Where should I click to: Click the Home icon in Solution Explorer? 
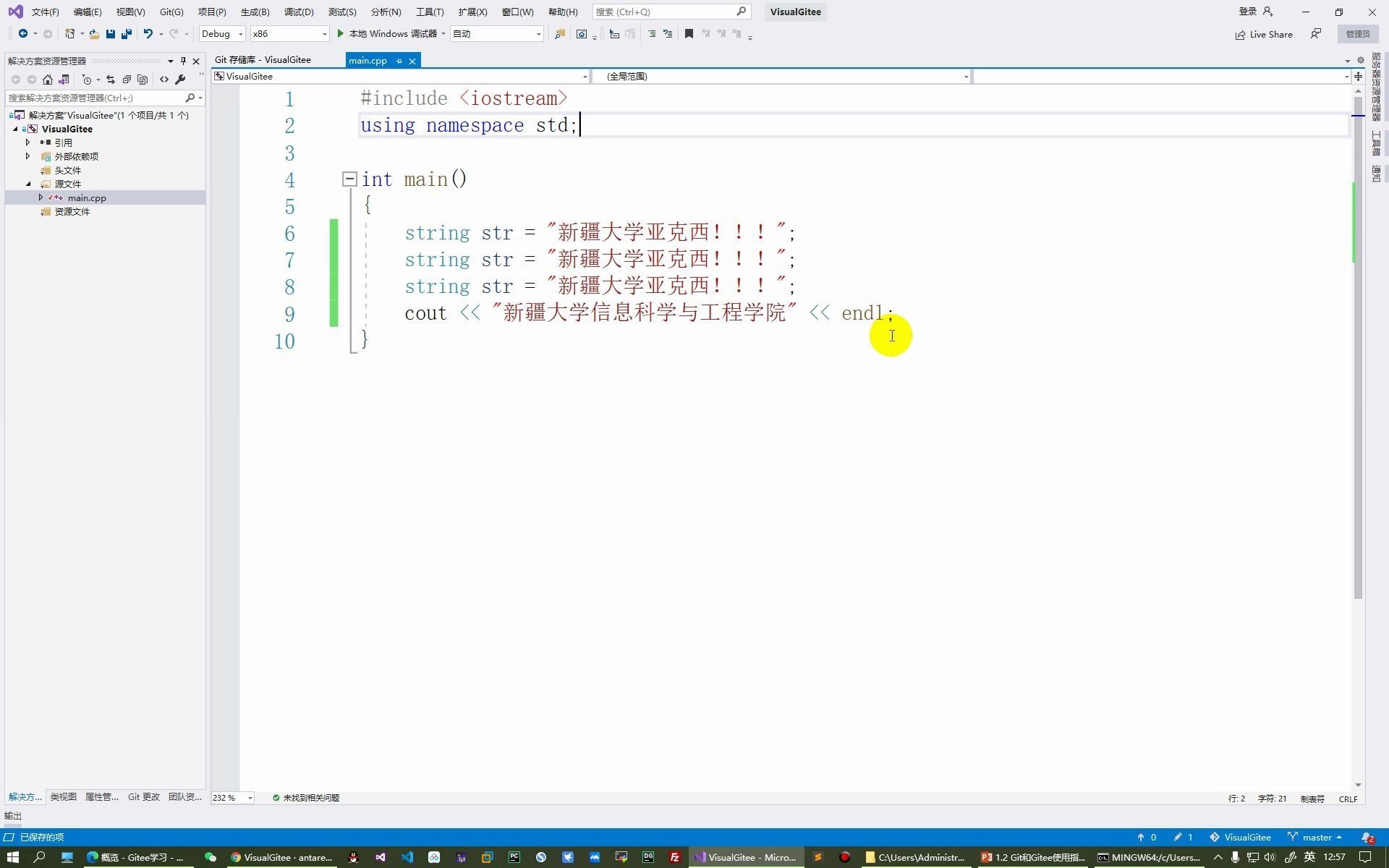point(48,80)
